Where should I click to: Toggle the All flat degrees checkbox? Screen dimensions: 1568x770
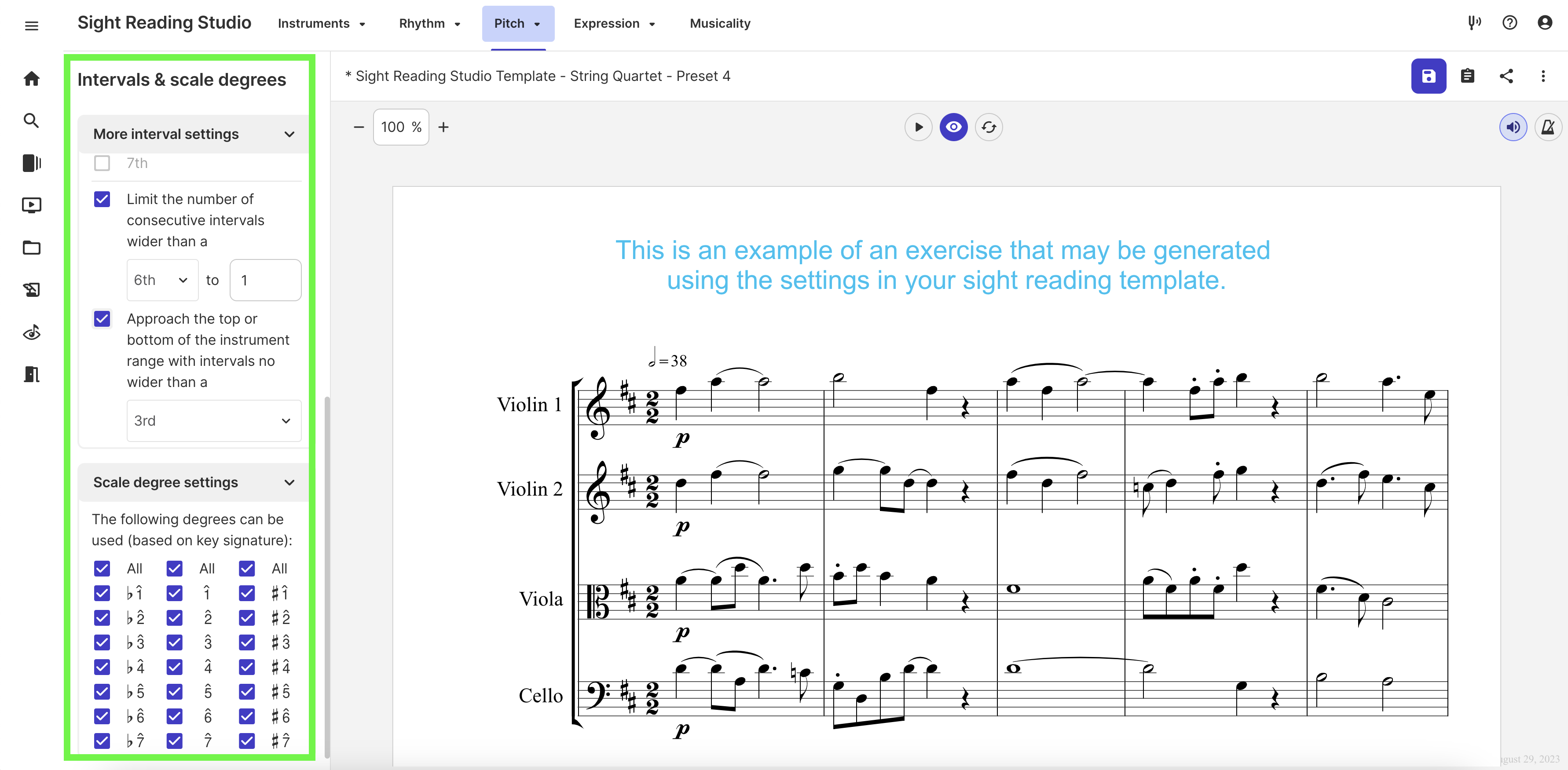coord(102,569)
